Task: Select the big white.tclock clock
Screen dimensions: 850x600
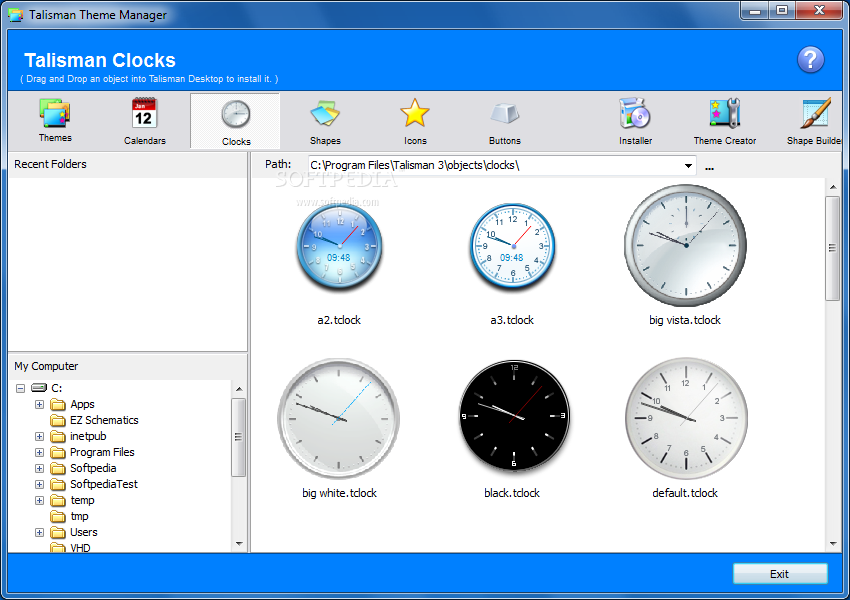Action: (339, 418)
